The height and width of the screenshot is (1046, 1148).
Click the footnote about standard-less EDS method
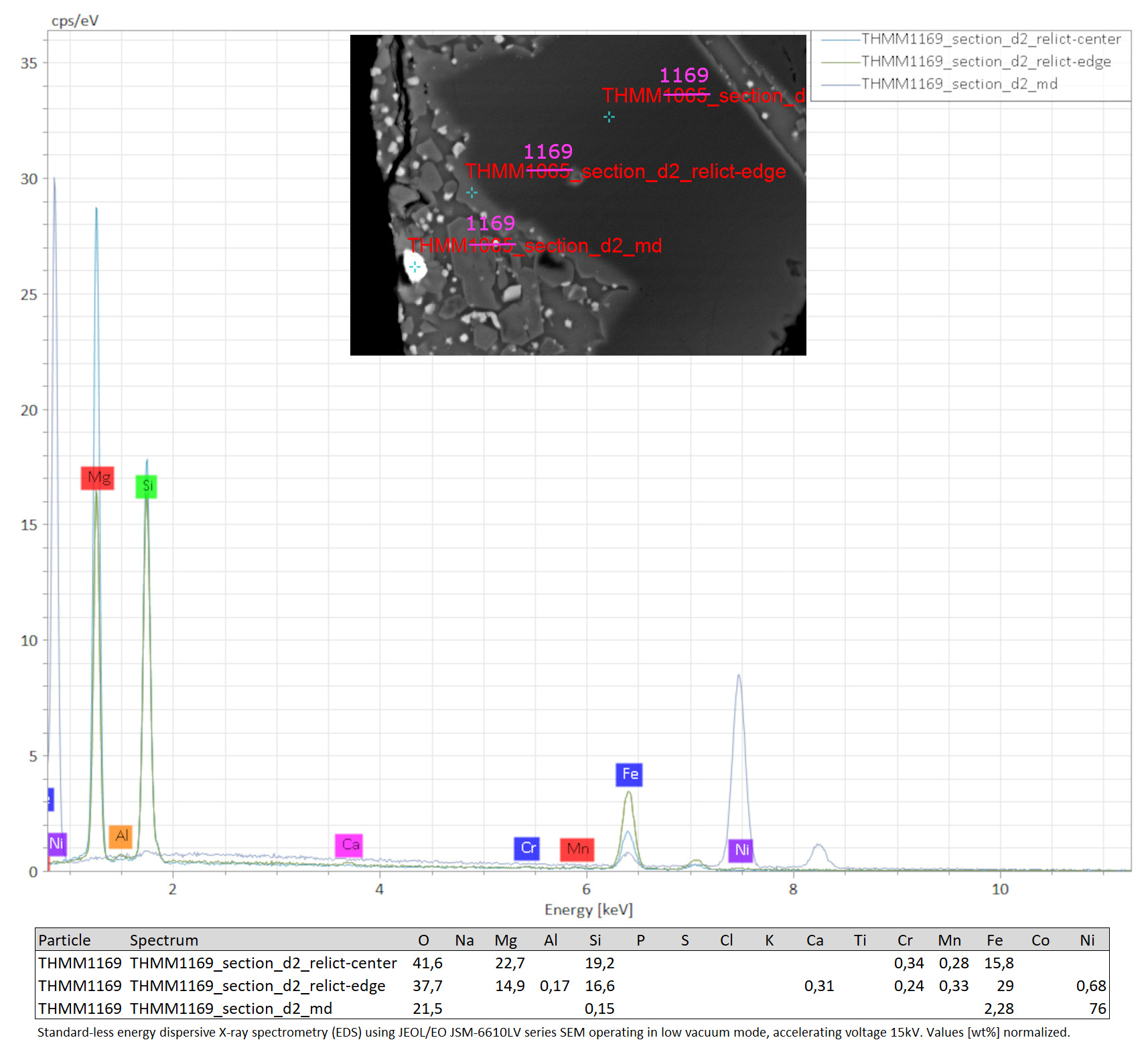click(x=553, y=1032)
